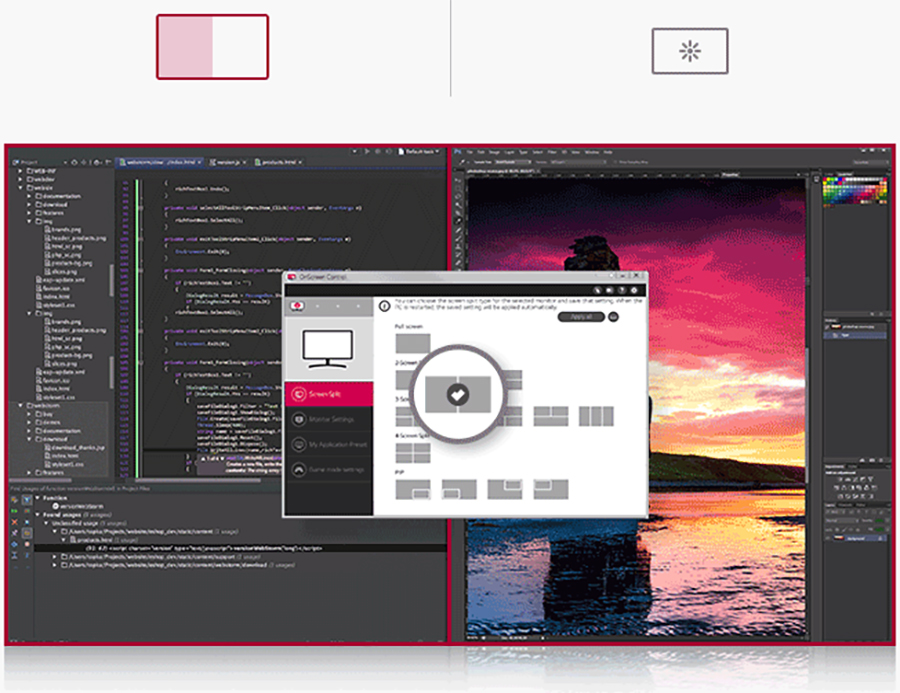
Task: Click the brightness sun feature icon
Action: click(690, 51)
